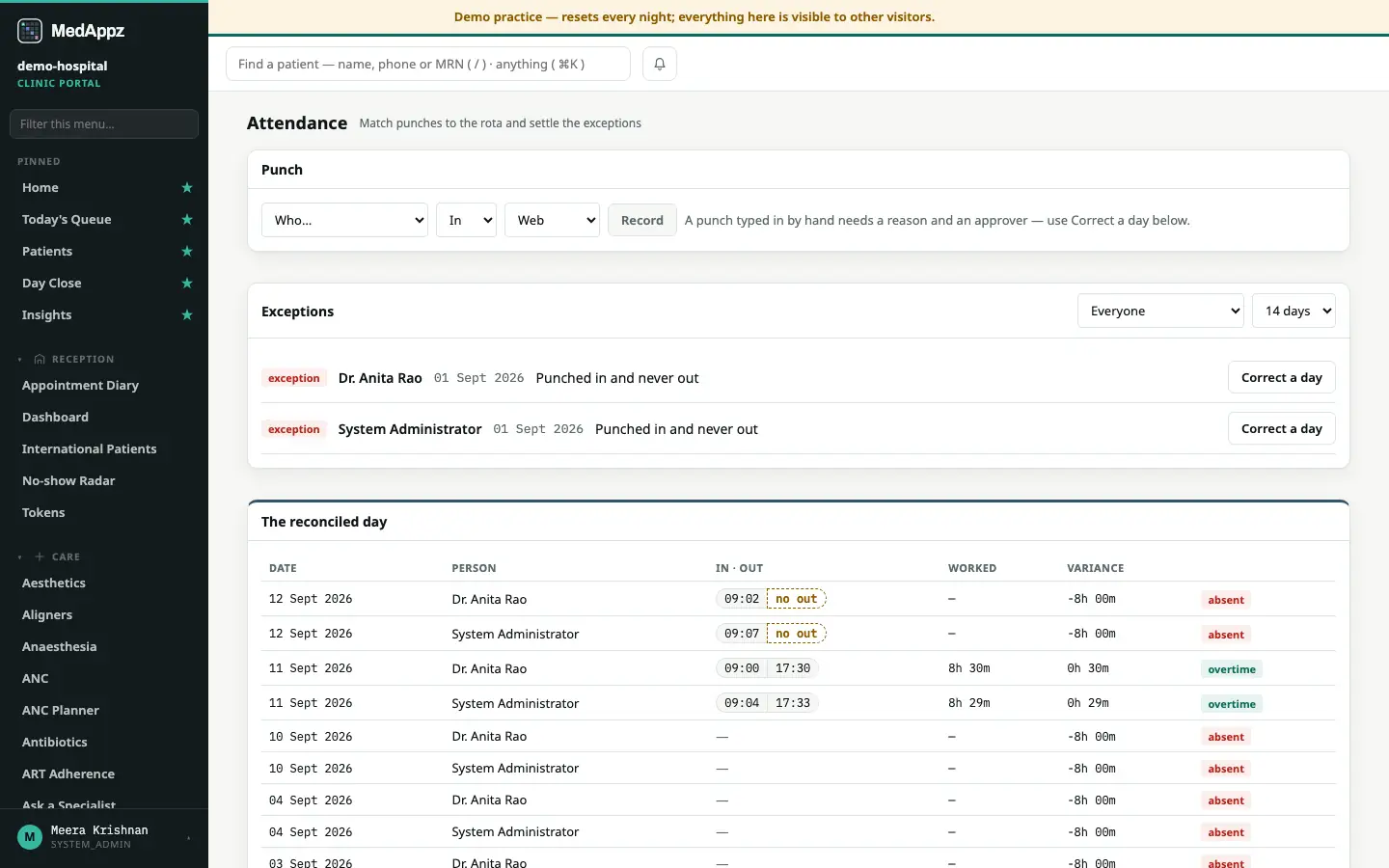Click the 10 Sept 2026 date for System Administrator
This screenshot has height=868, width=1389.
(311, 769)
